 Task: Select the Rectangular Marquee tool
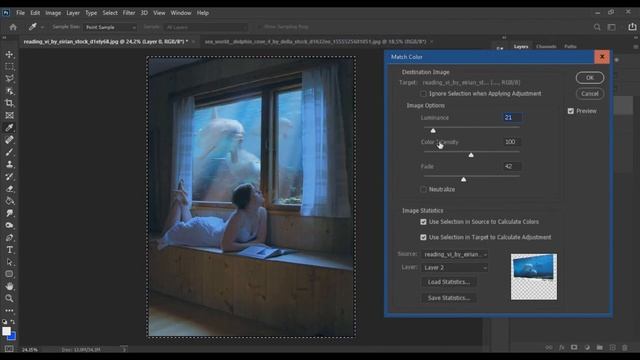[9, 67]
